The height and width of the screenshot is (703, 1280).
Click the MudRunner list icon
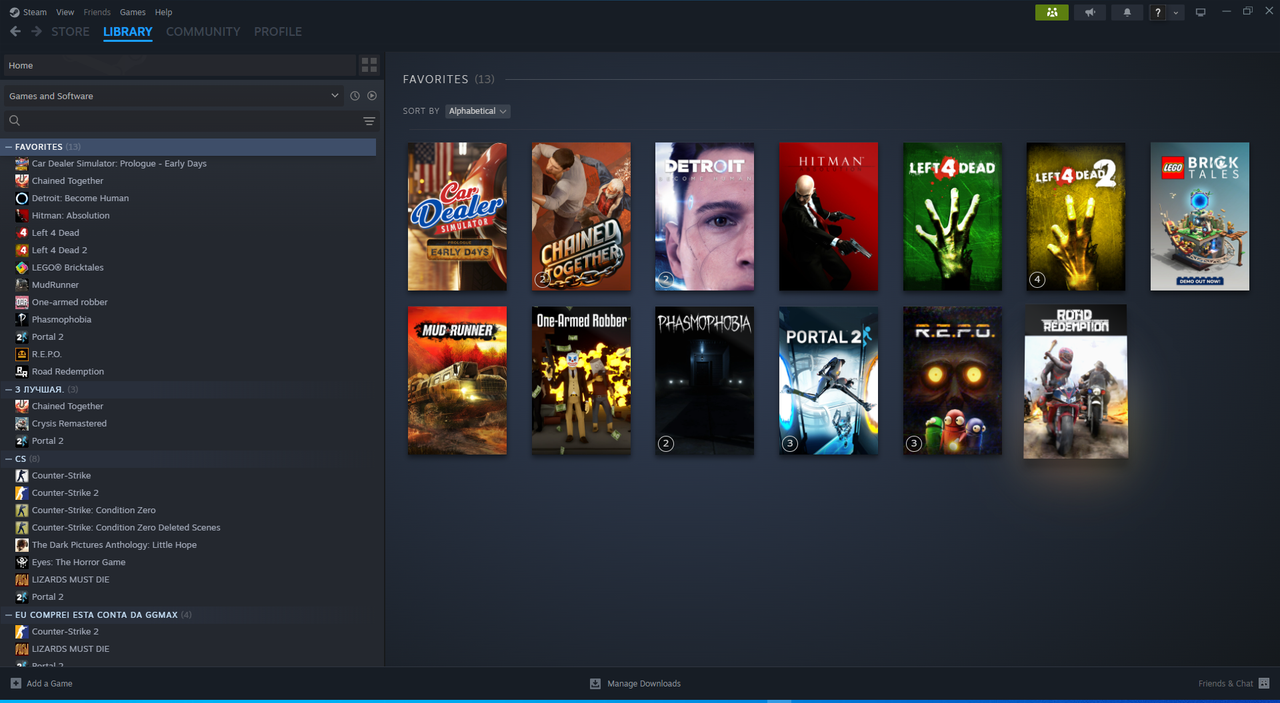[x=22, y=285]
